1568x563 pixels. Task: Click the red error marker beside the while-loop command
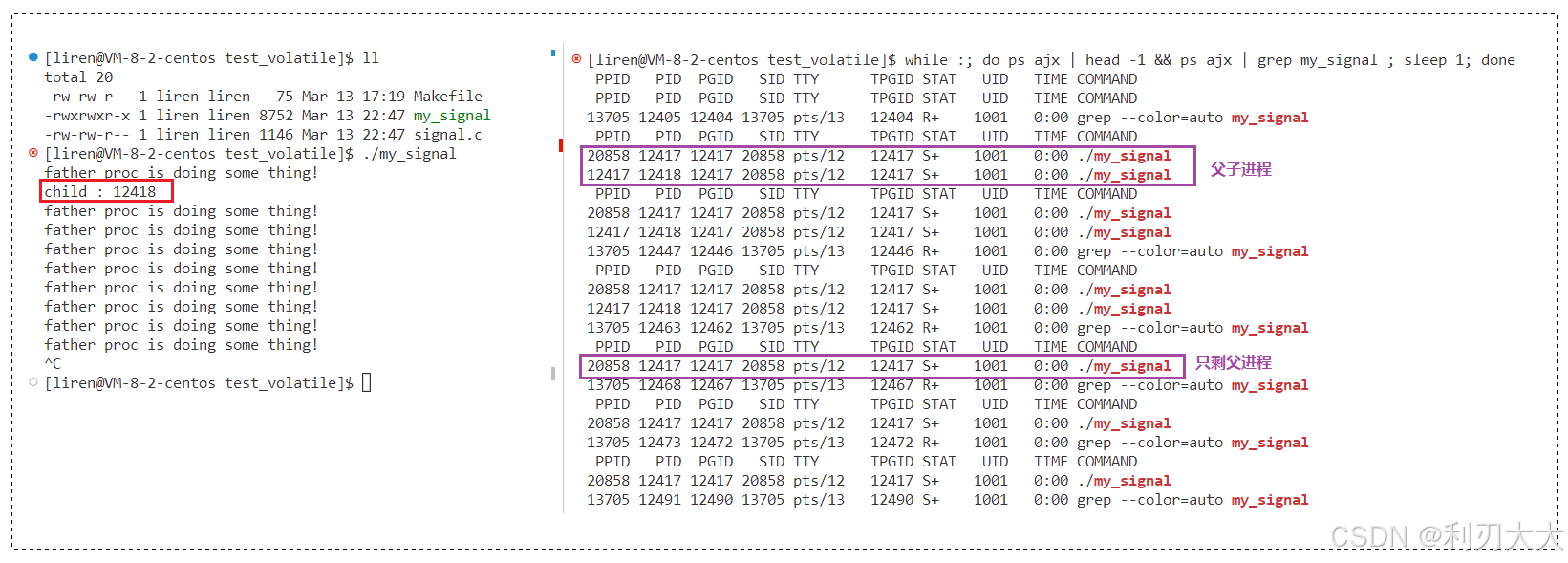[576, 59]
